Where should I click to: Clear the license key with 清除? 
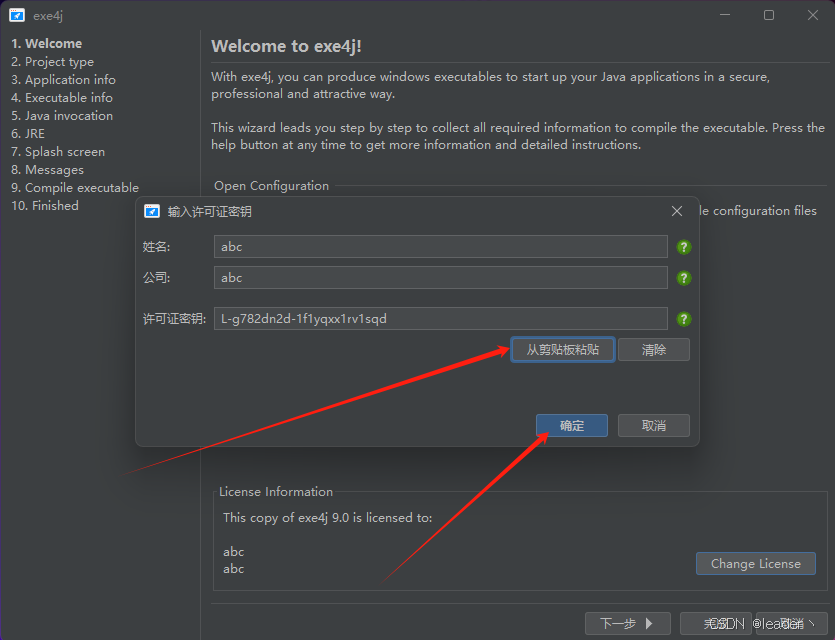coord(654,350)
